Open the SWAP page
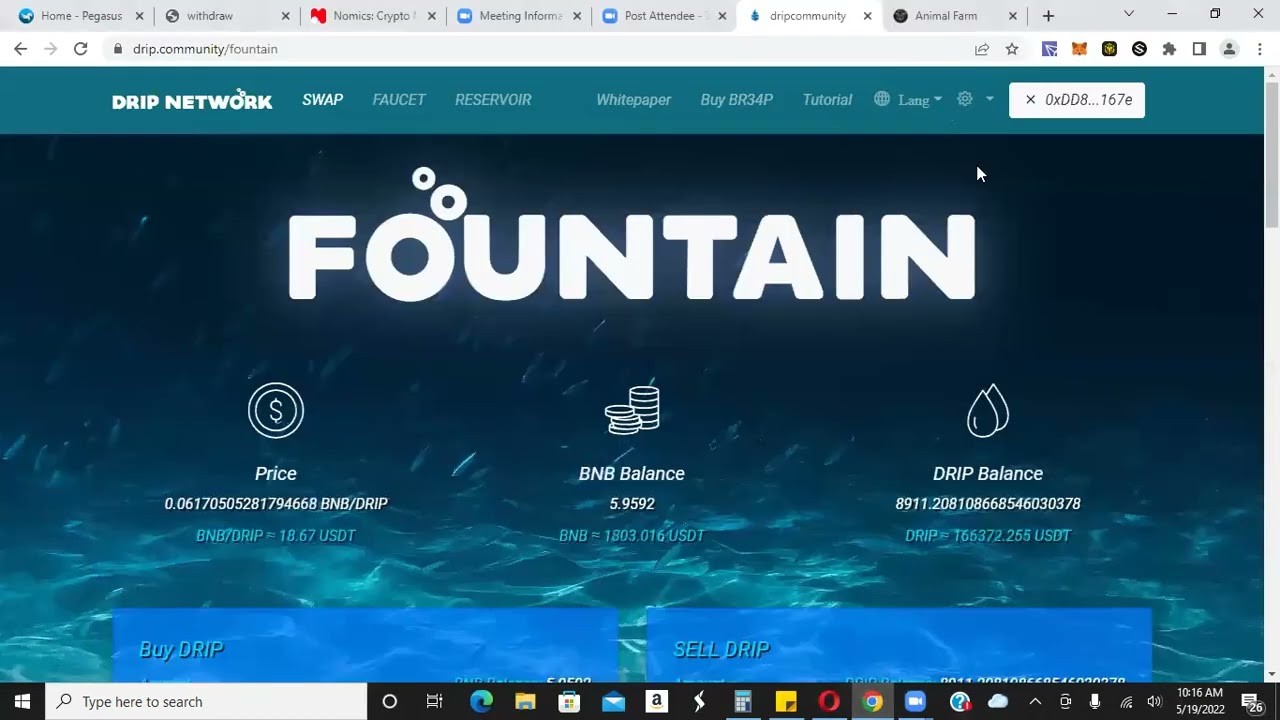 pyautogui.click(x=322, y=99)
